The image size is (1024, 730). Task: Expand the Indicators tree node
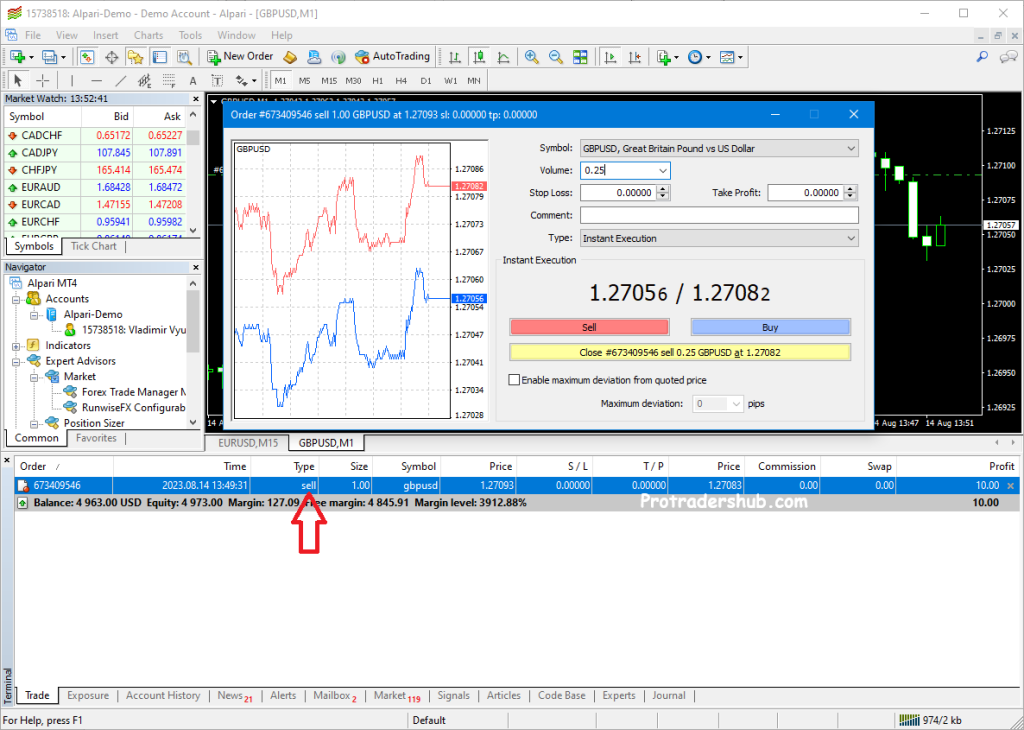pyautogui.click(x=18, y=345)
